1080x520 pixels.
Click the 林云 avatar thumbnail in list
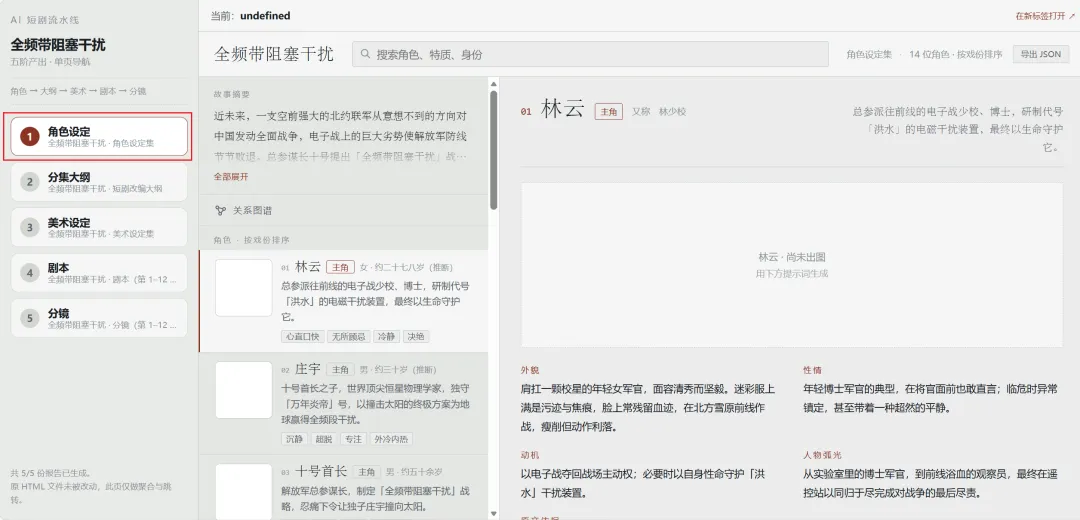244,288
